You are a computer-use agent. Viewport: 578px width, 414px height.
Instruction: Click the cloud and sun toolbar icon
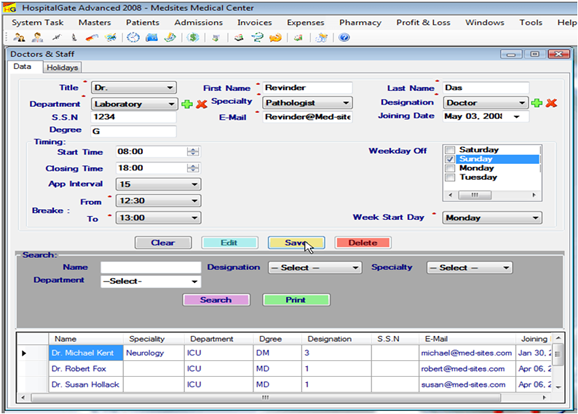click(x=321, y=38)
